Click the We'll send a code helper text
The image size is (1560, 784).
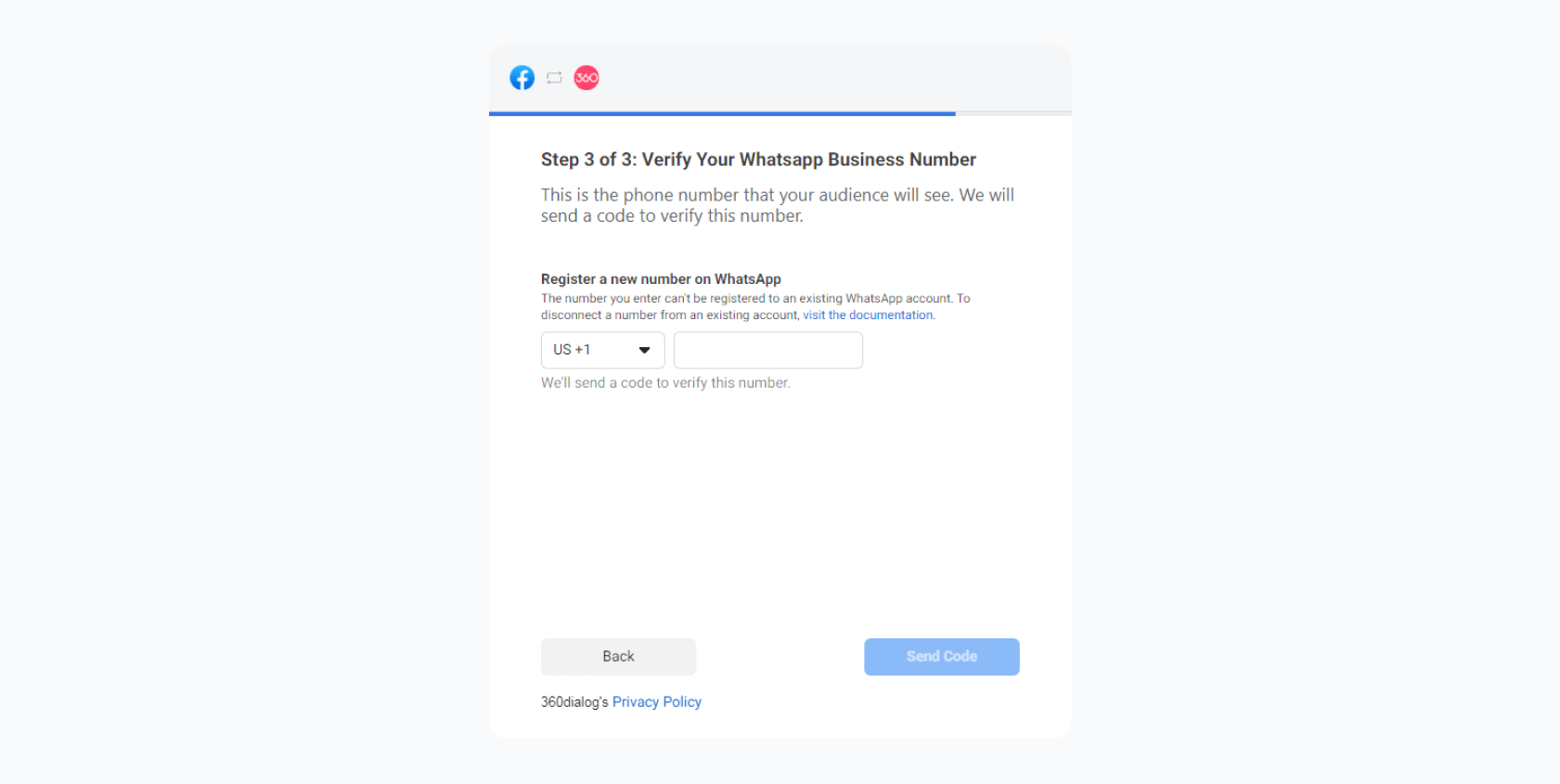tap(665, 383)
